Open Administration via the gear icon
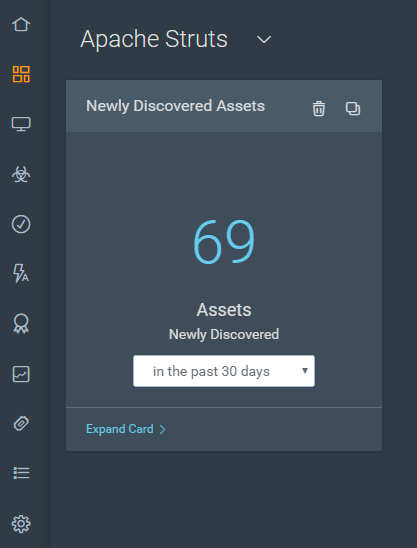This screenshot has height=548, width=417. (x=21, y=524)
